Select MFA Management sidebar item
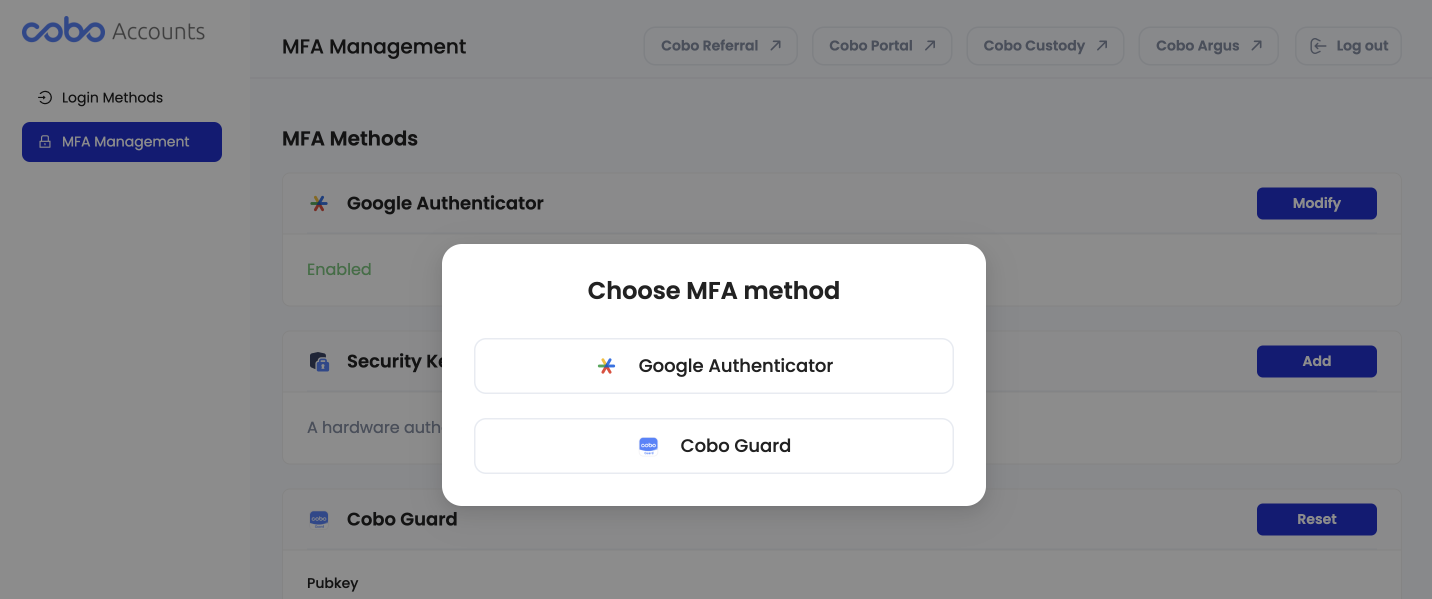Screen dimensions: 1432x599 pyautogui.click(x=122, y=142)
